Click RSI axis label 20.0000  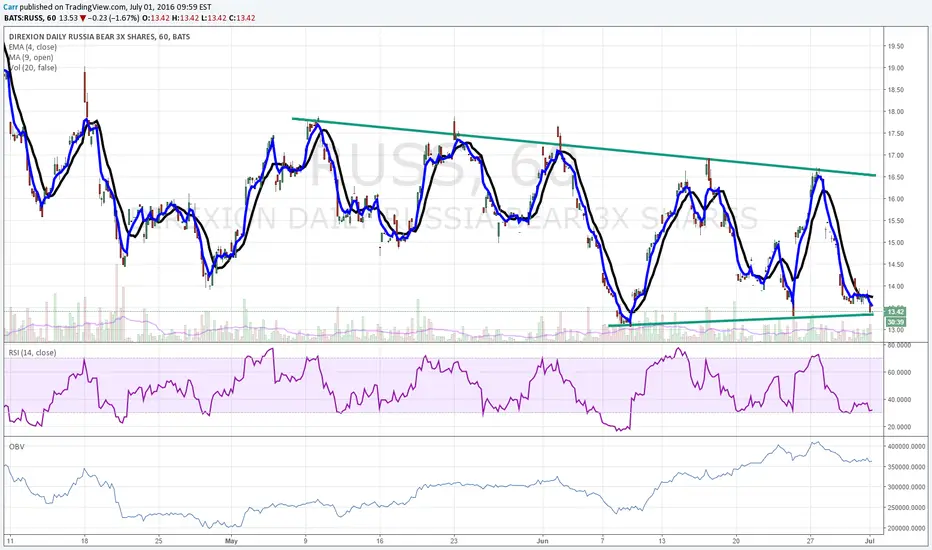coord(899,427)
